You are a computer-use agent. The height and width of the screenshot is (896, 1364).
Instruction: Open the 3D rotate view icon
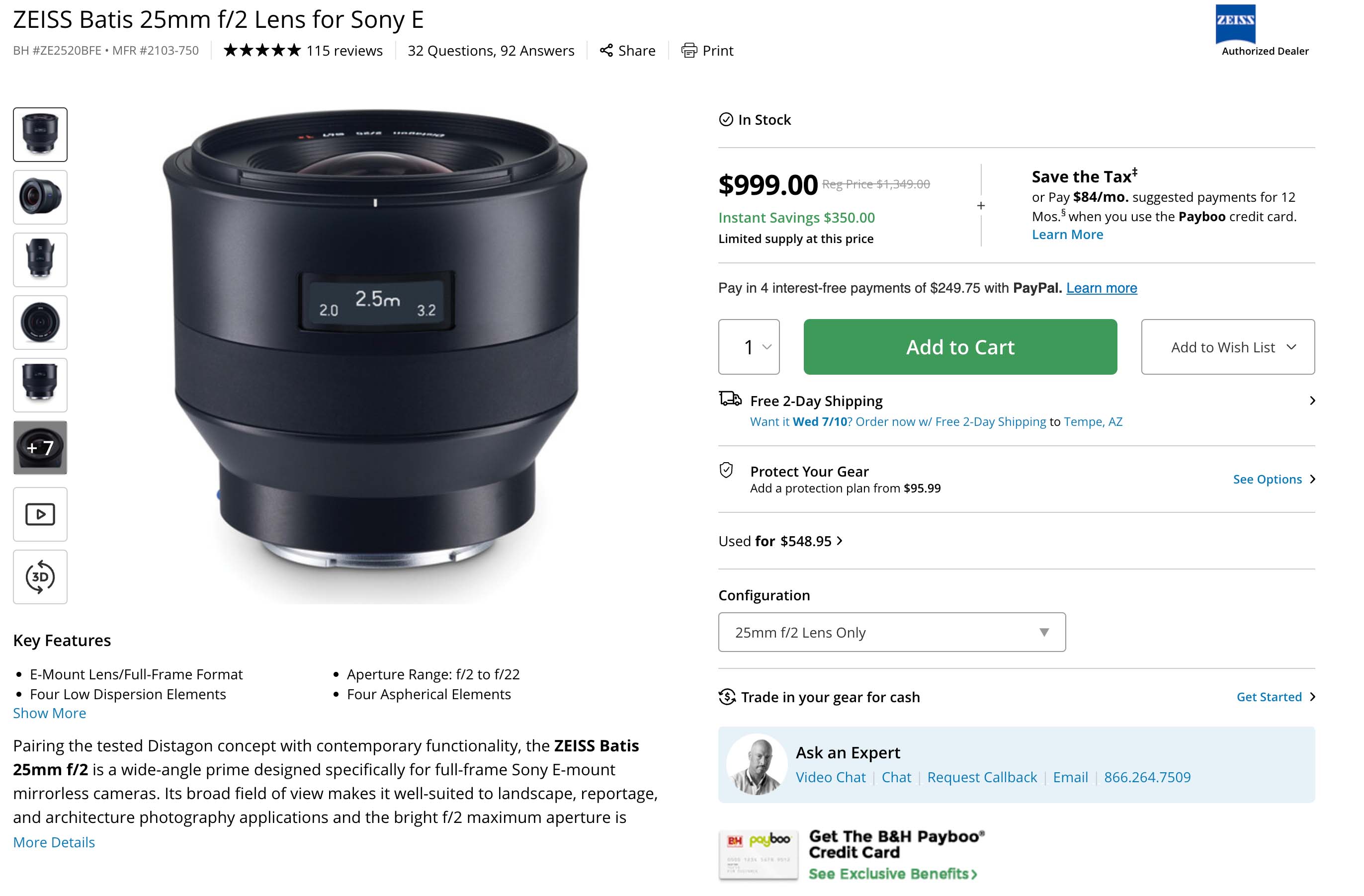tap(40, 576)
